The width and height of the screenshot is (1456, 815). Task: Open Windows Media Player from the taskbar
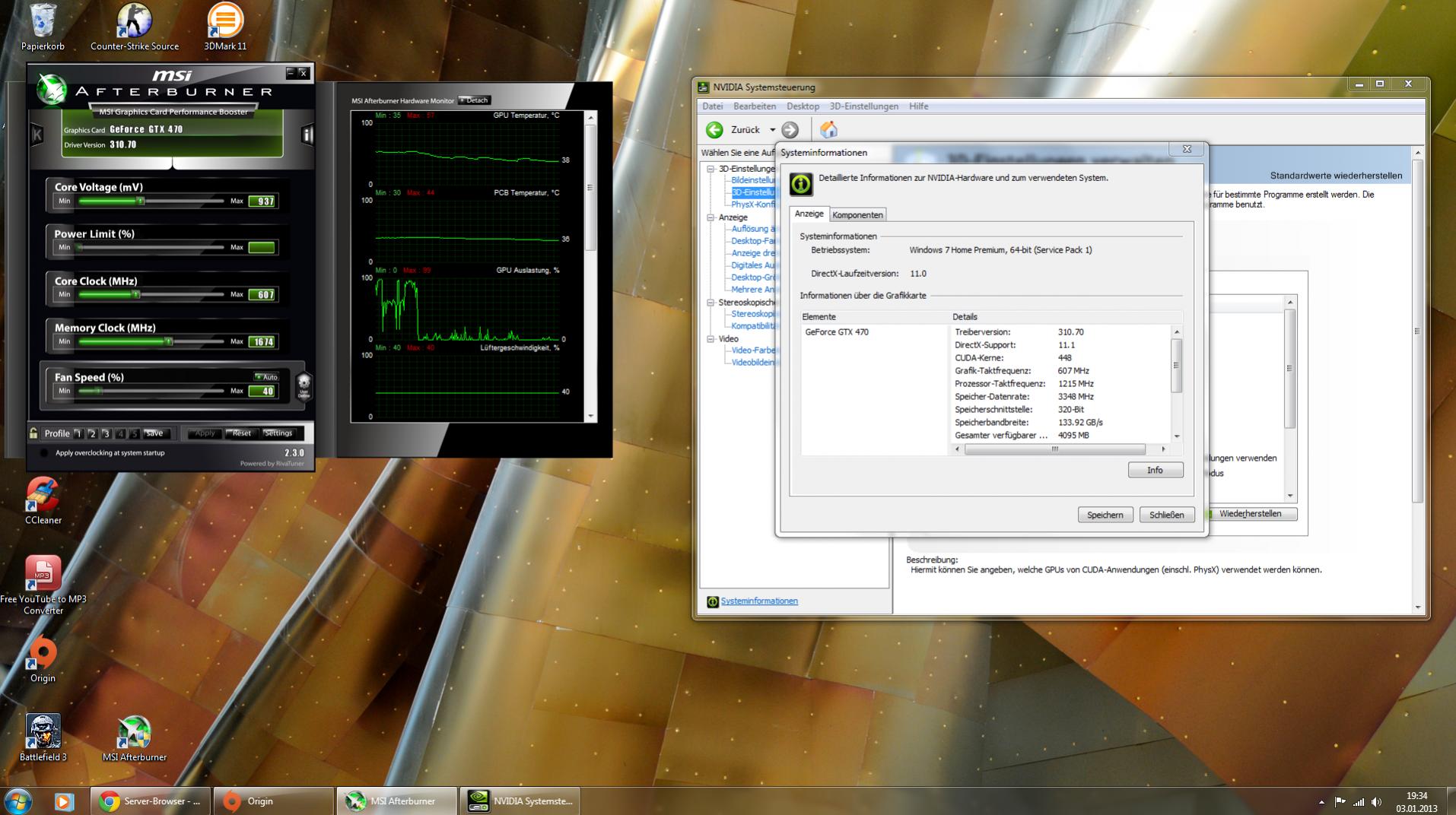pyautogui.click(x=64, y=801)
